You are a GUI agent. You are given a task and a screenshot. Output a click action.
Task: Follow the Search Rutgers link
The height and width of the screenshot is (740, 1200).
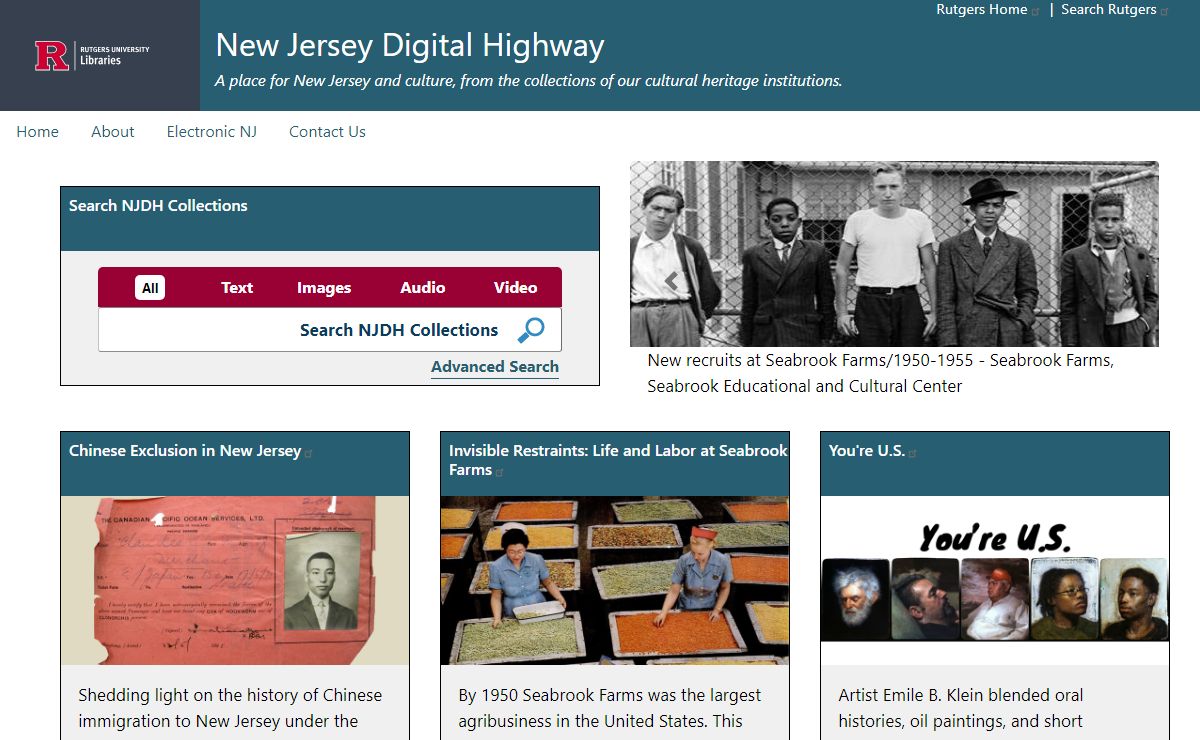[1108, 10]
